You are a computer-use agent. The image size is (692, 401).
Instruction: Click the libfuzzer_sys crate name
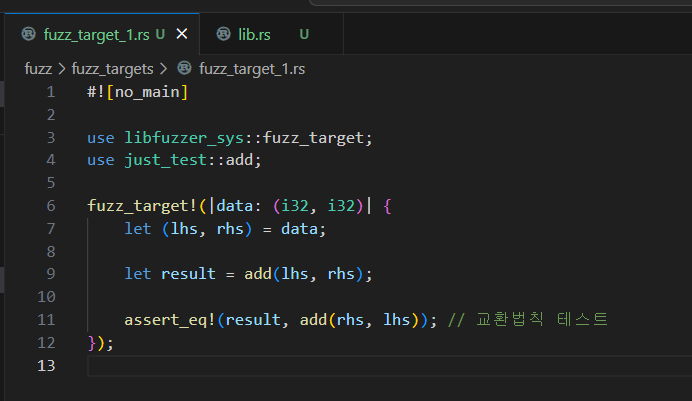(x=184, y=138)
